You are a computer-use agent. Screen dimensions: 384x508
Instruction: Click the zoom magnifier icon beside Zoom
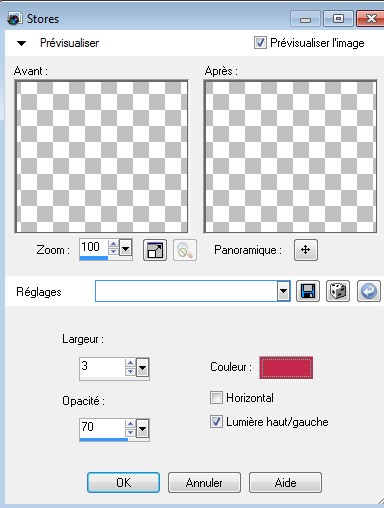[185, 250]
